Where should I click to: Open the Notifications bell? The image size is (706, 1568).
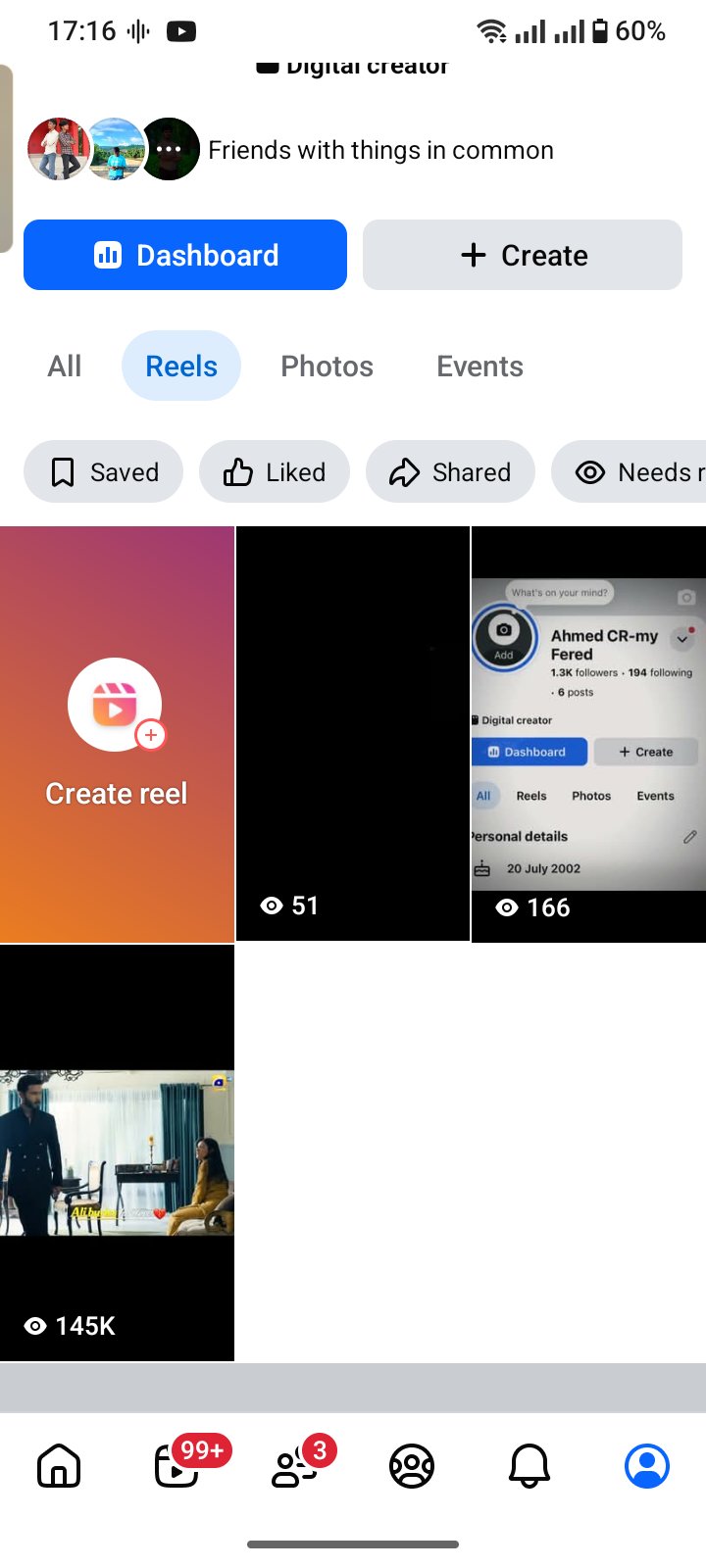(529, 1466)
